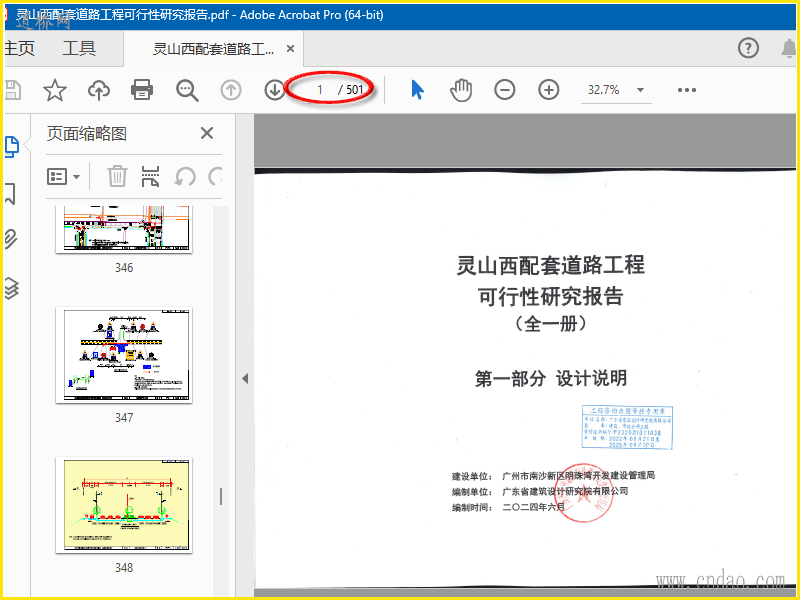The image size is (800, 600).
Task: Select page 347 thumbnail
Action: point(124,355)
